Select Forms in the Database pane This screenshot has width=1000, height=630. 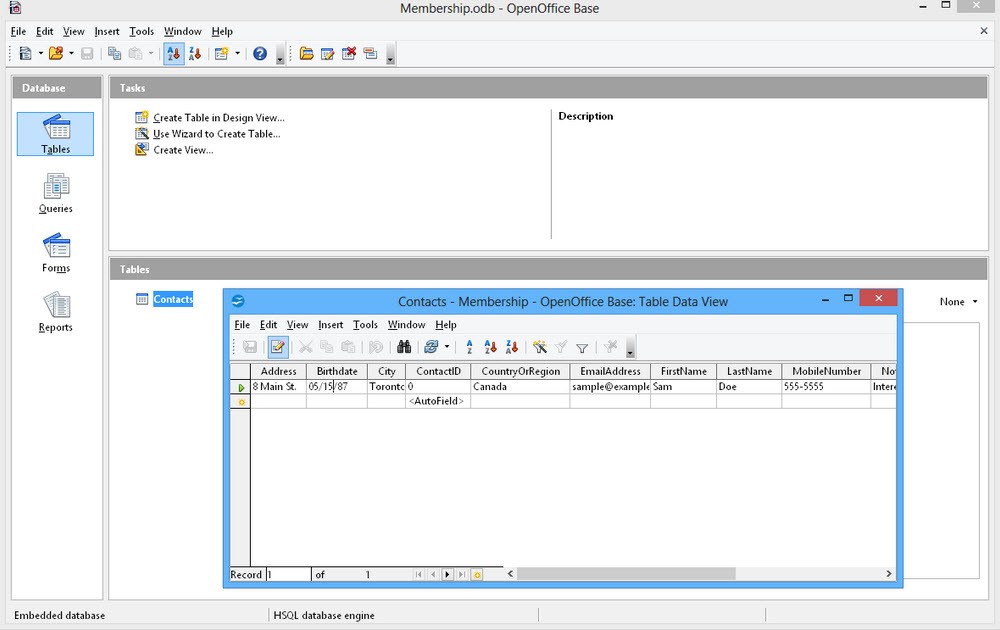55,253
